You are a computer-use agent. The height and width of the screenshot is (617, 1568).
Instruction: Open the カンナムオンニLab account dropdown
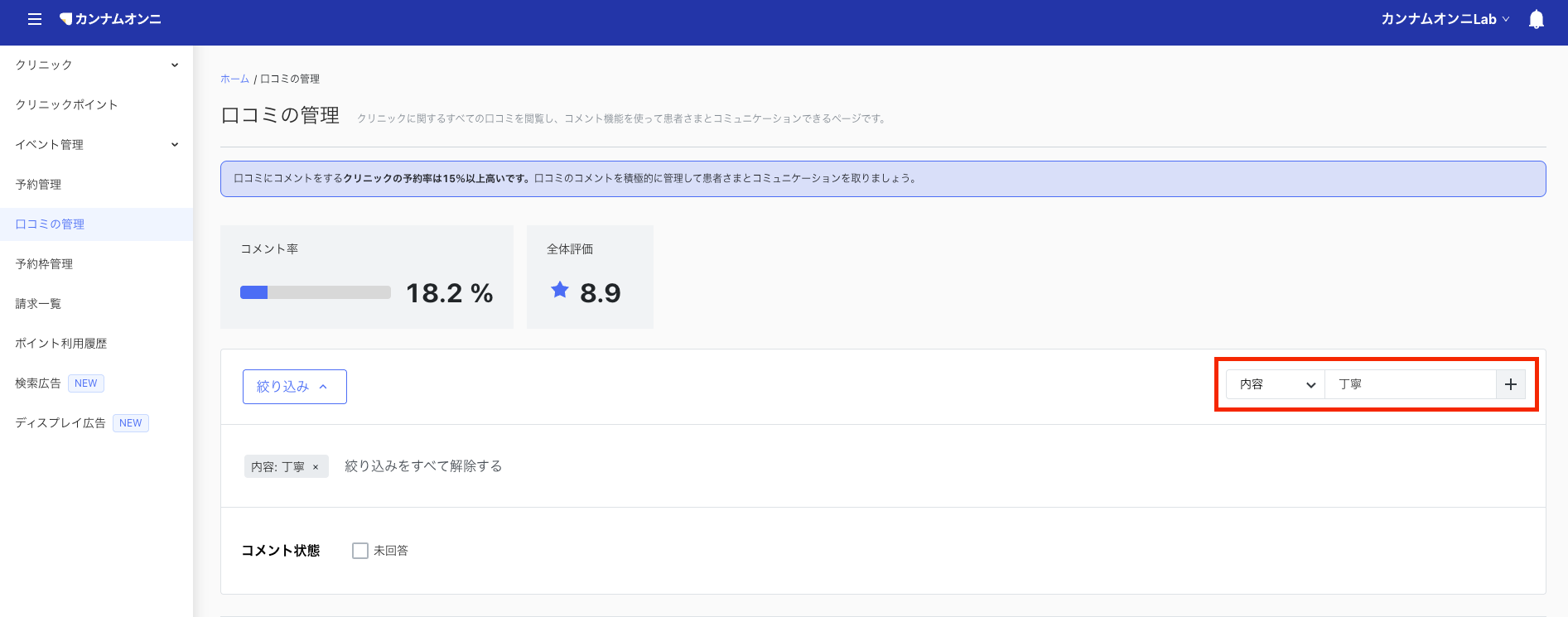(1445, 19)
